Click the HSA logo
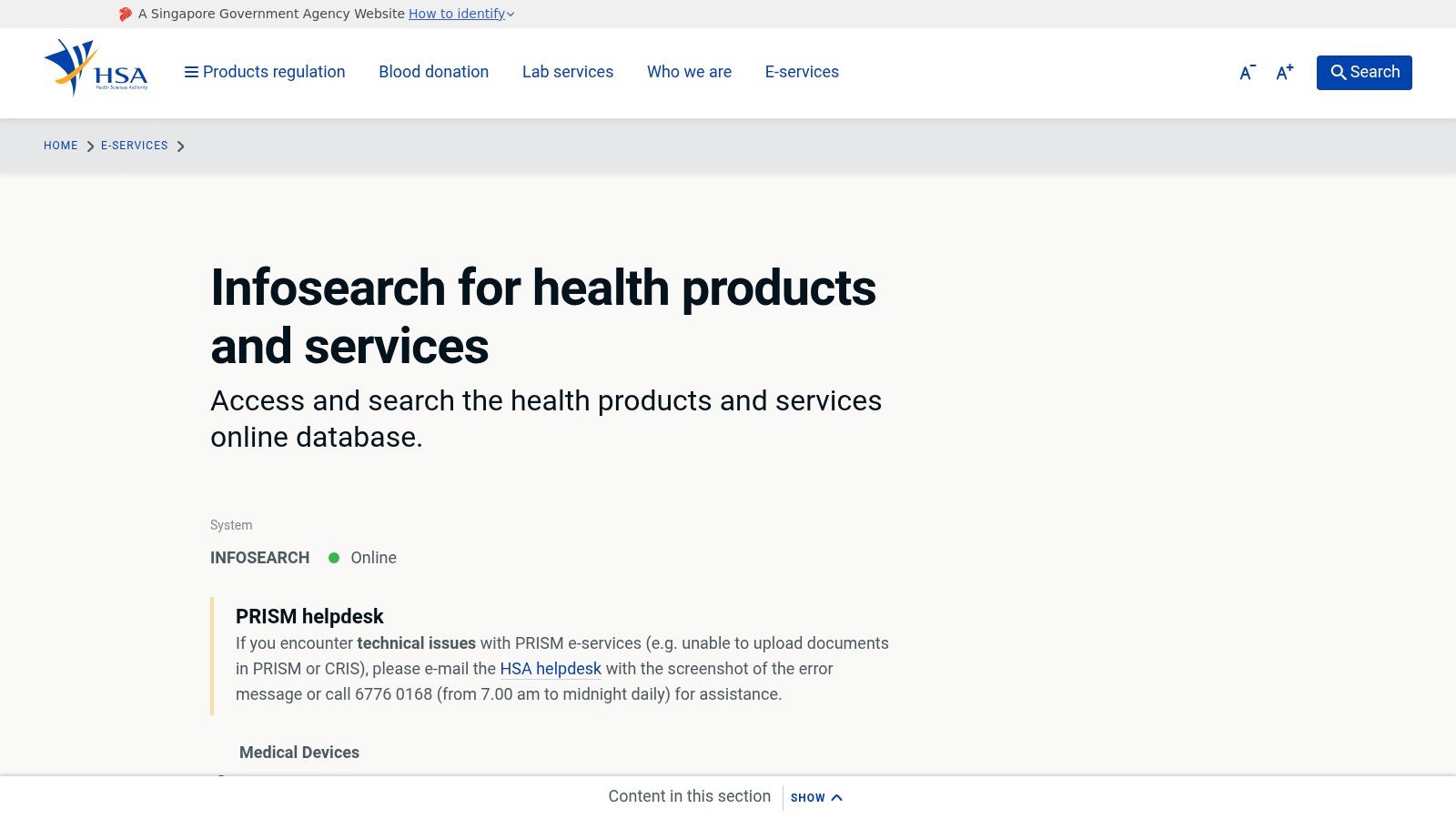1456x819 pixels. pyautogui.click(x=96, y=67)
